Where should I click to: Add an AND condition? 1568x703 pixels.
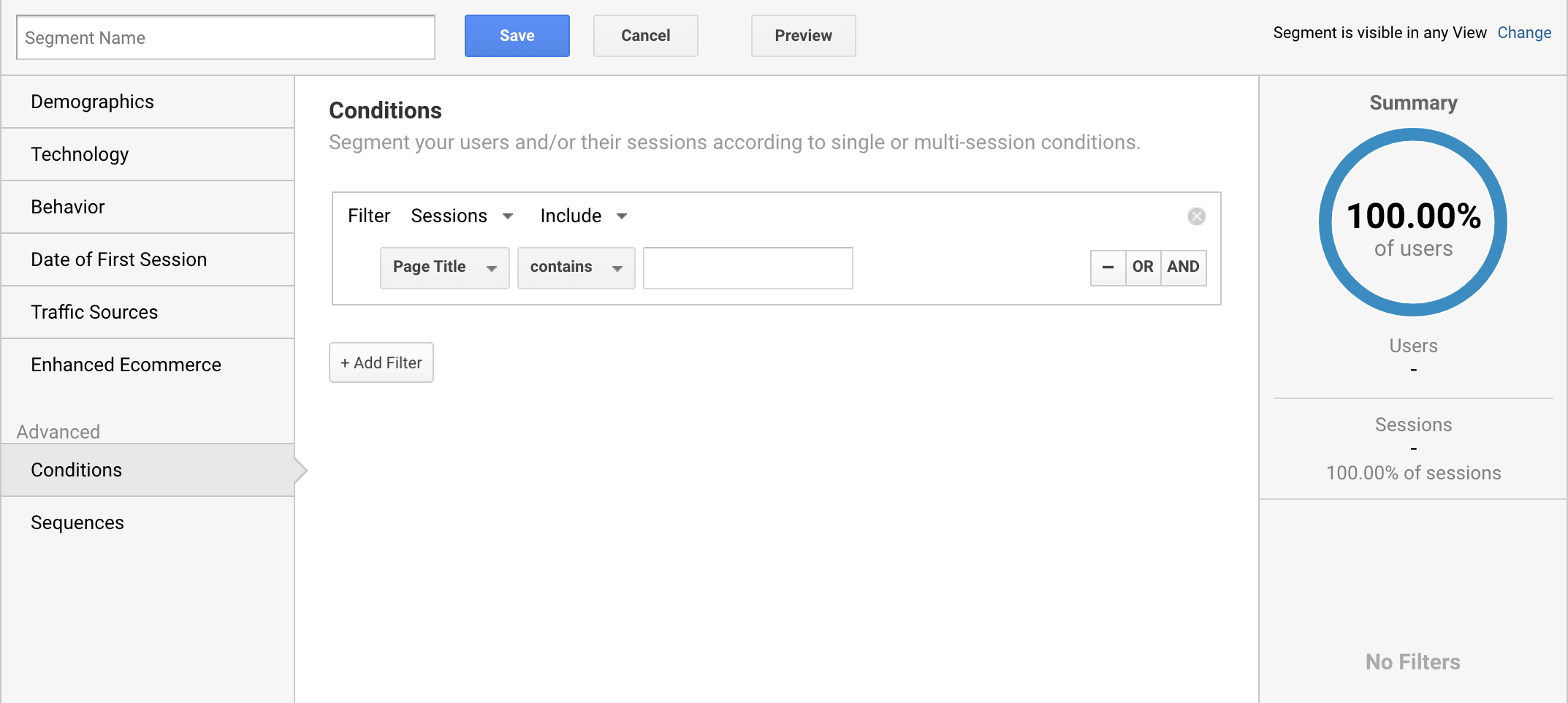click(x=1184, y=267)
